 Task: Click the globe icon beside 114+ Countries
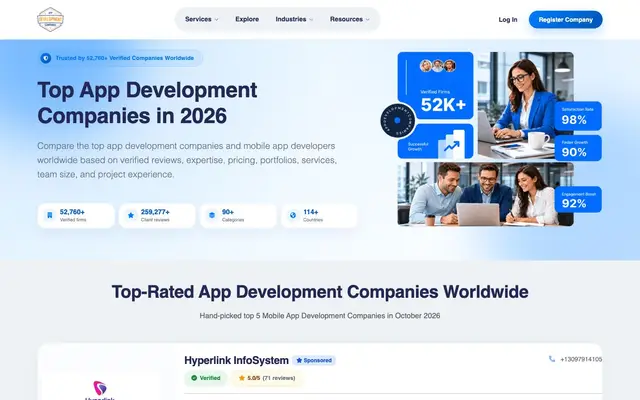click(x=293, y=215)
